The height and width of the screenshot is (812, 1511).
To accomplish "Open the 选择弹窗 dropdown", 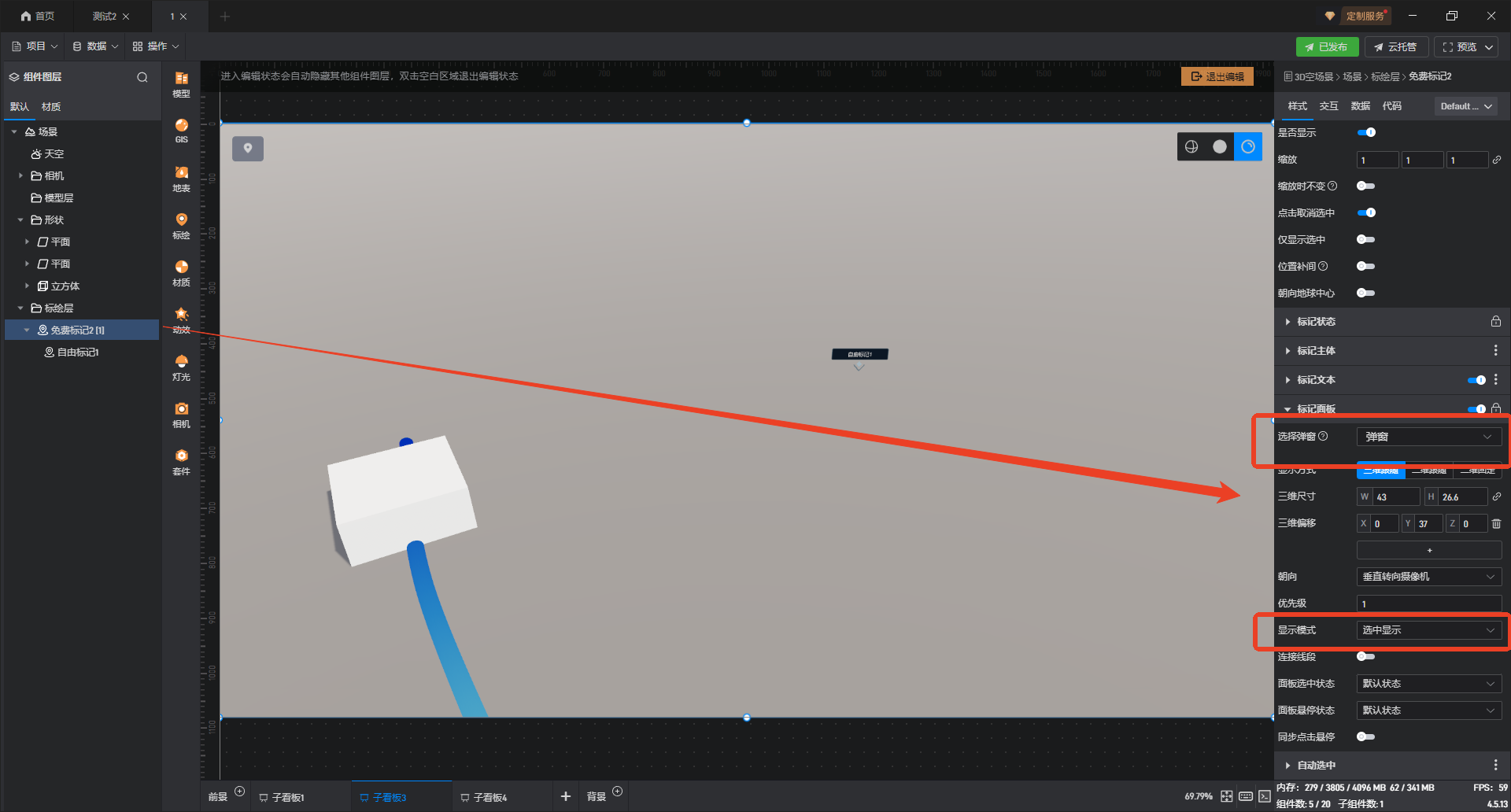I will [1428, 437].
